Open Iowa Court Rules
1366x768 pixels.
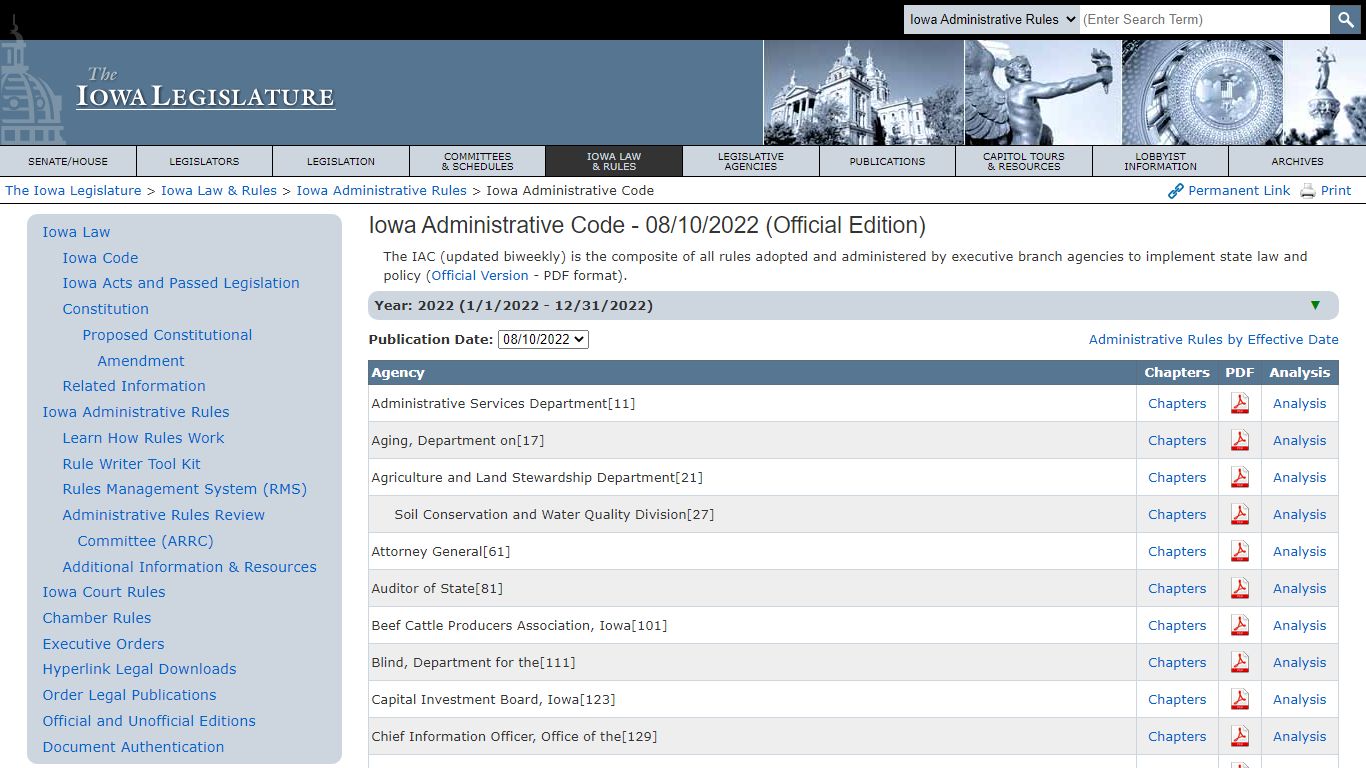coord(104,592)
